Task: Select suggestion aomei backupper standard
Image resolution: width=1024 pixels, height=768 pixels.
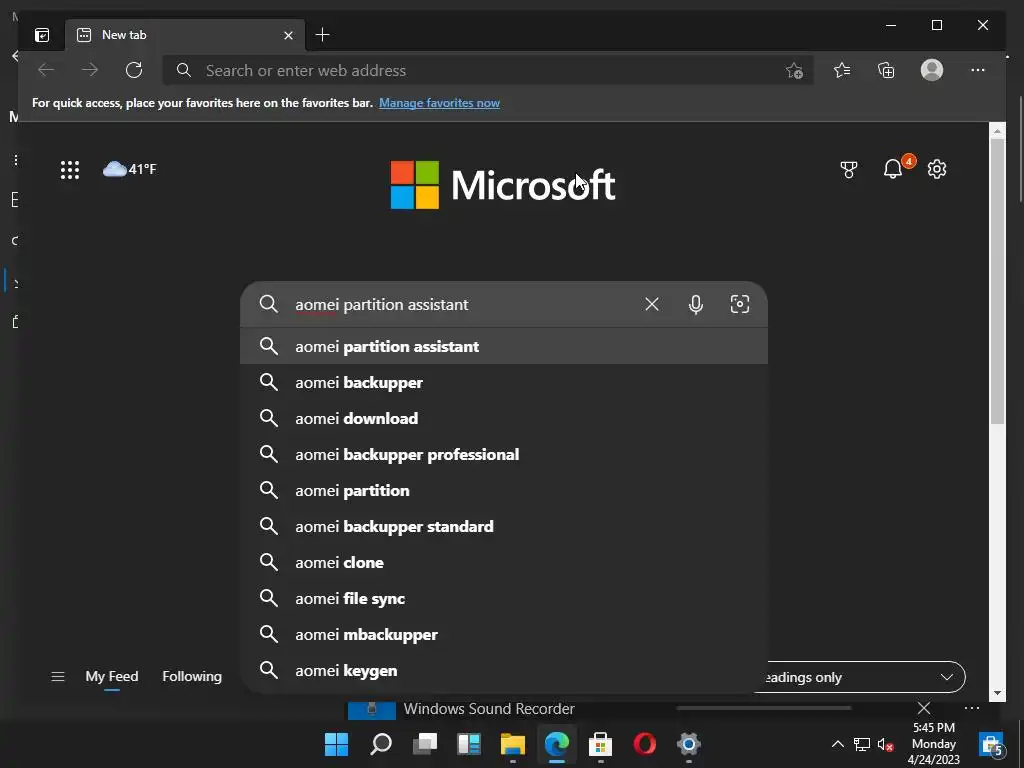Action: (504, 526)
